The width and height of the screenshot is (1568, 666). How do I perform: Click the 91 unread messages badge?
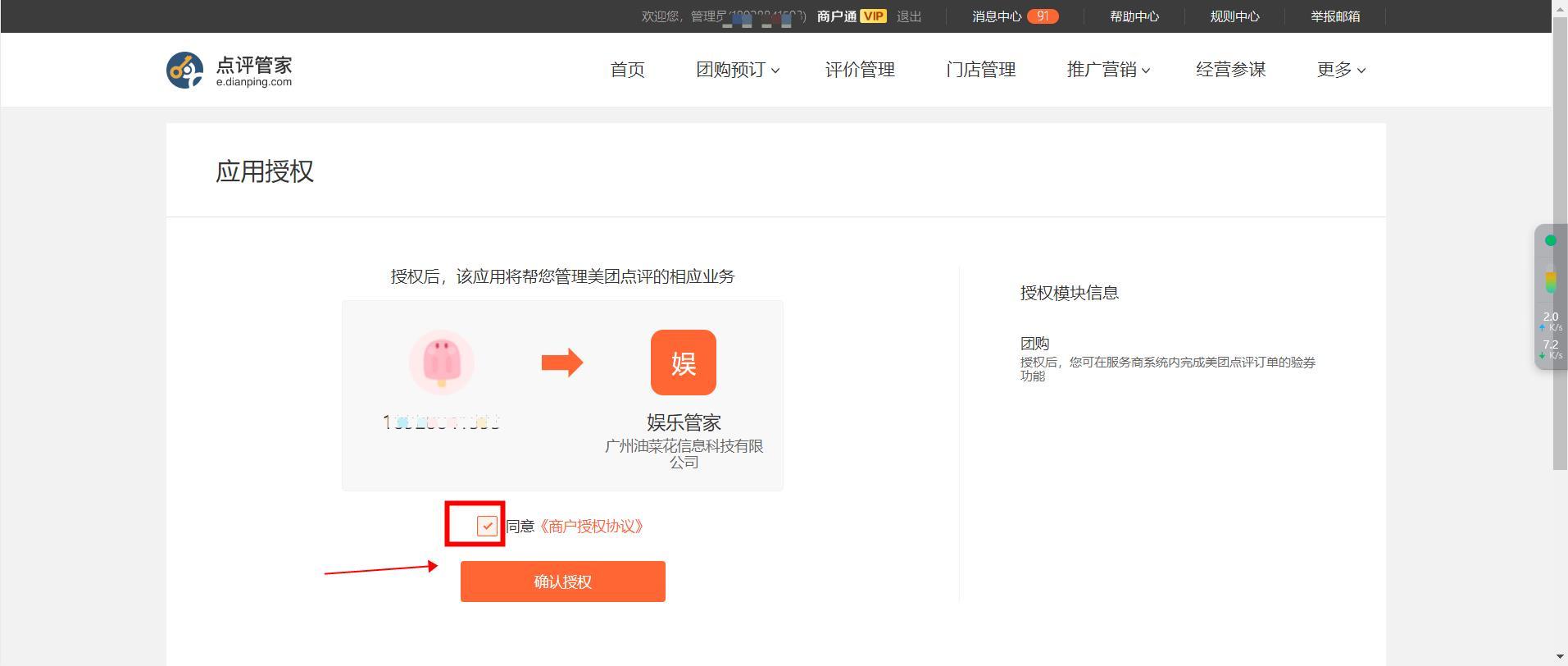point(1043,16)
